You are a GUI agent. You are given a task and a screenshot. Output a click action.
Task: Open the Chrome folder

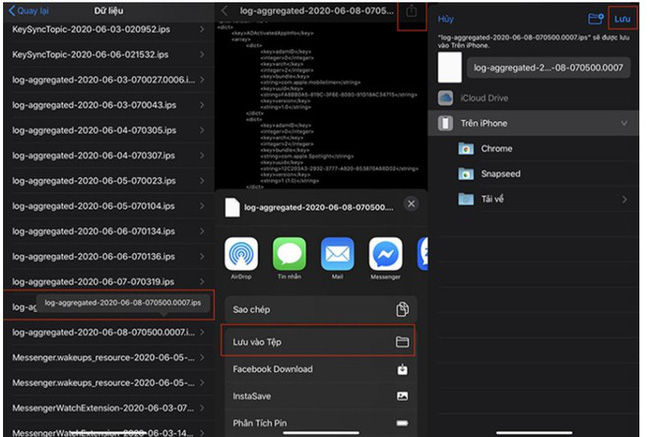pos(496,148)
